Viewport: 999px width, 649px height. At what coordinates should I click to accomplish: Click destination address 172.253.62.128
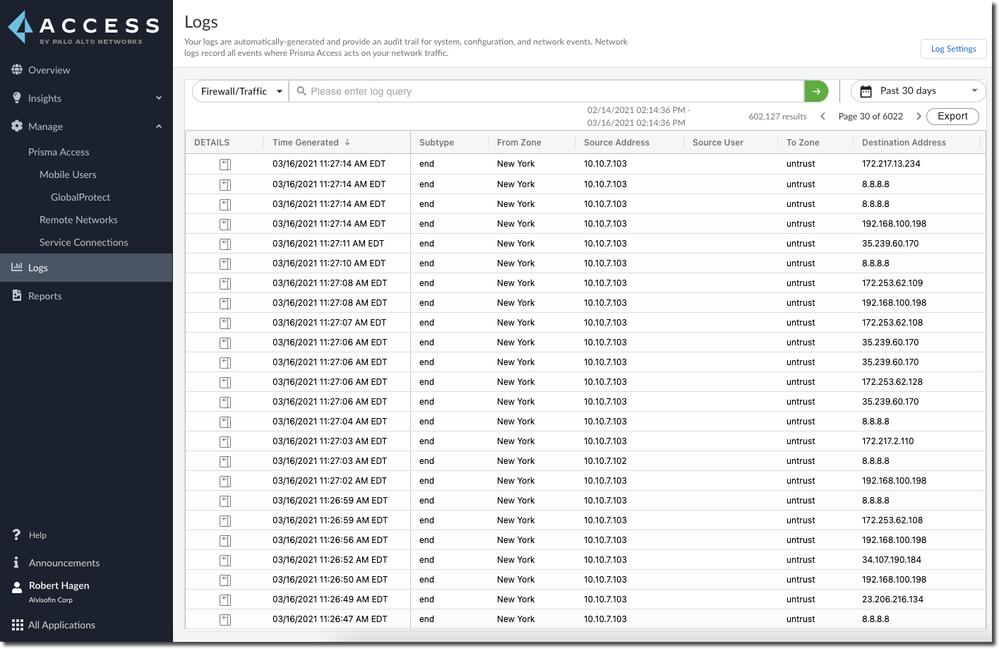pyautogui.click(x=892, y=382)
